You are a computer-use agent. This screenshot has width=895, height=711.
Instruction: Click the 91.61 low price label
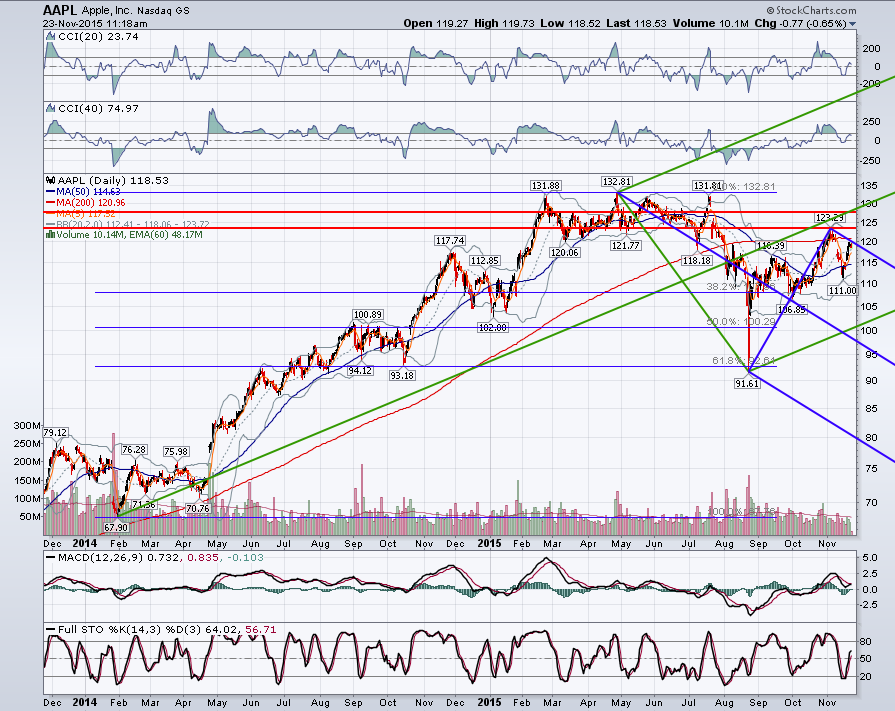(x=747, y=383)
